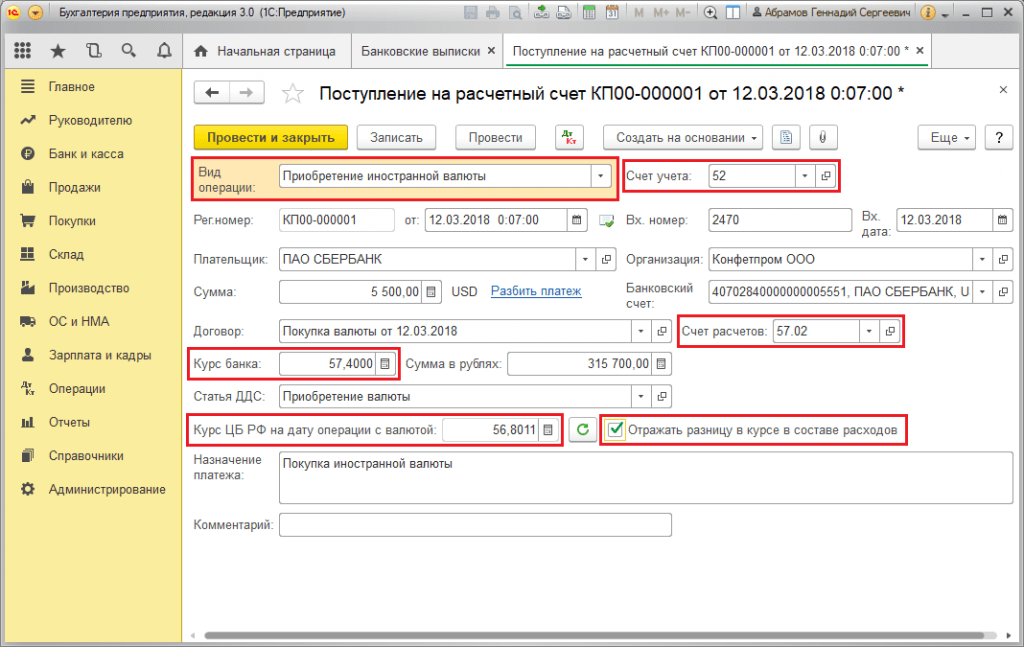Open Счет учета 52 account form

click(826, 176)
